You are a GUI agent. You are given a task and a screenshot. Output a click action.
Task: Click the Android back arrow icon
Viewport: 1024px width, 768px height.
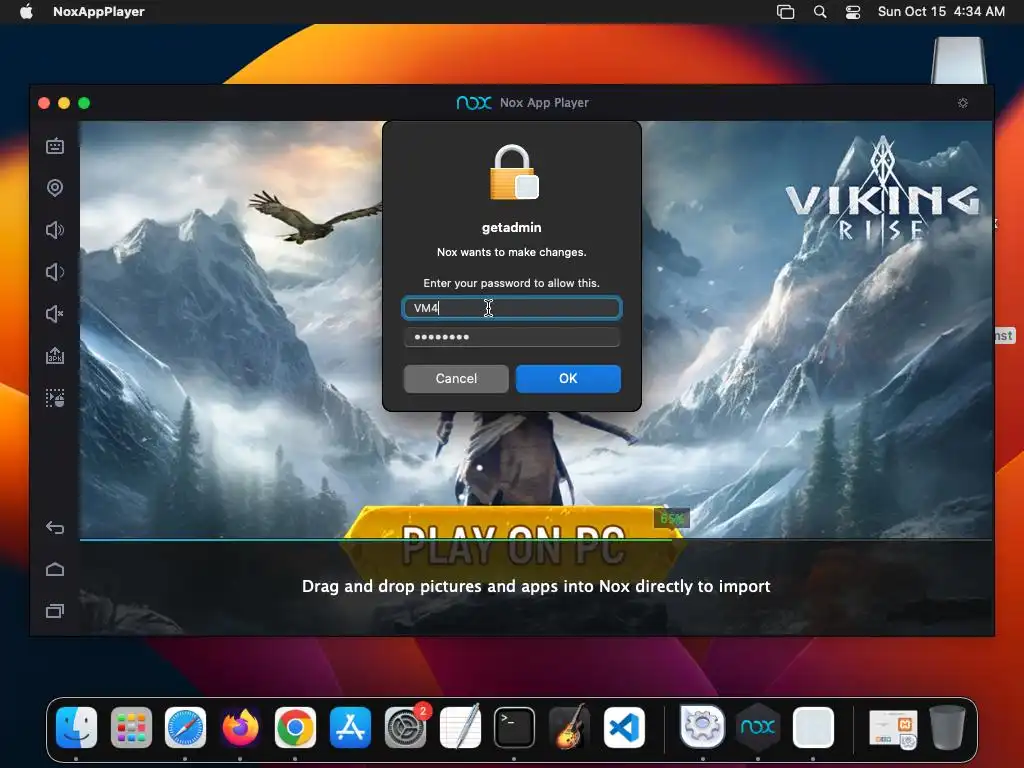click(x=55, y=527)
